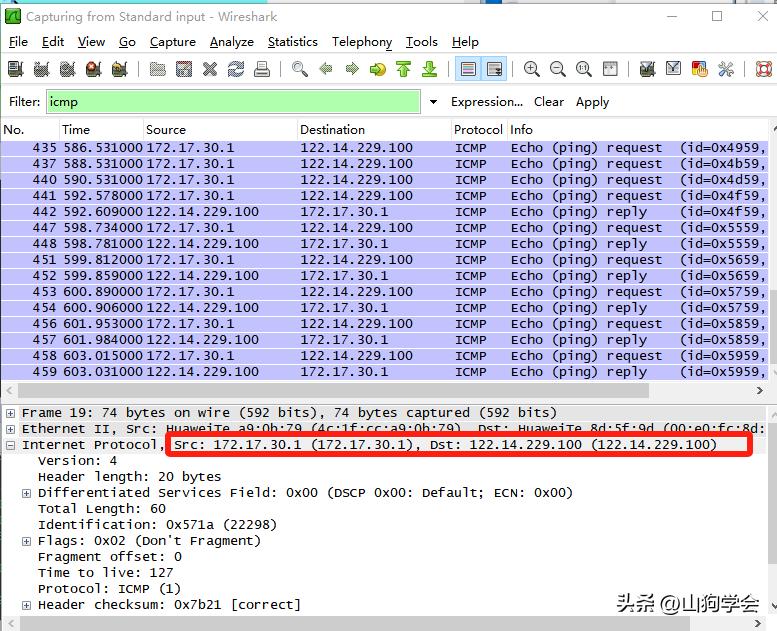Click the capture options toolbar icon
The height and width of the screenshot is (631, 777).
coord(42,69)
